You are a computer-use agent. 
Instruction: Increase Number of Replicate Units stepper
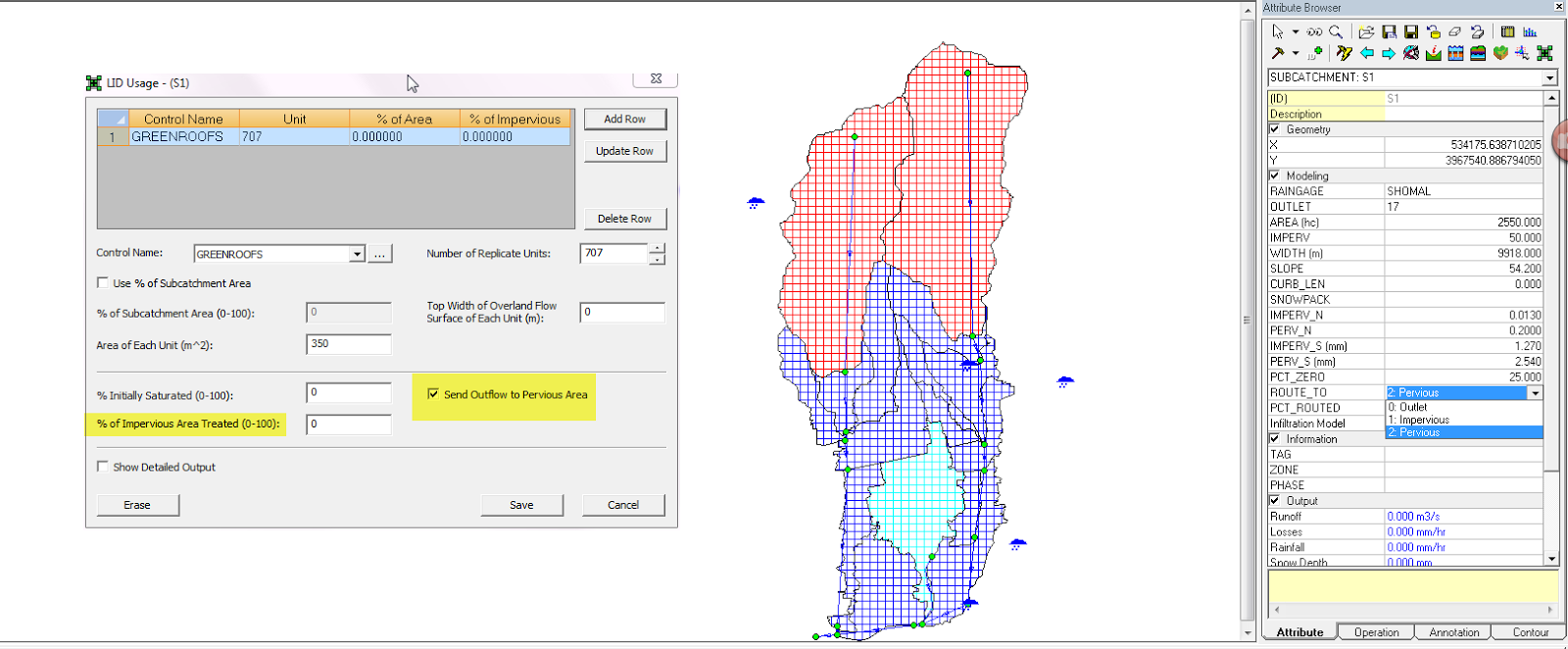click(657, 248)
